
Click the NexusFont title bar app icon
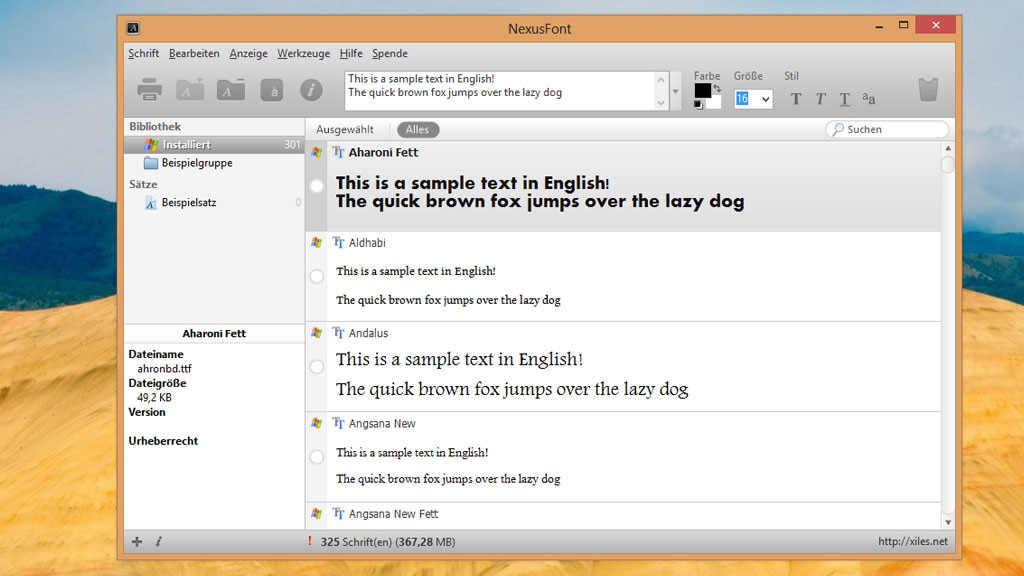click(133, 28)
